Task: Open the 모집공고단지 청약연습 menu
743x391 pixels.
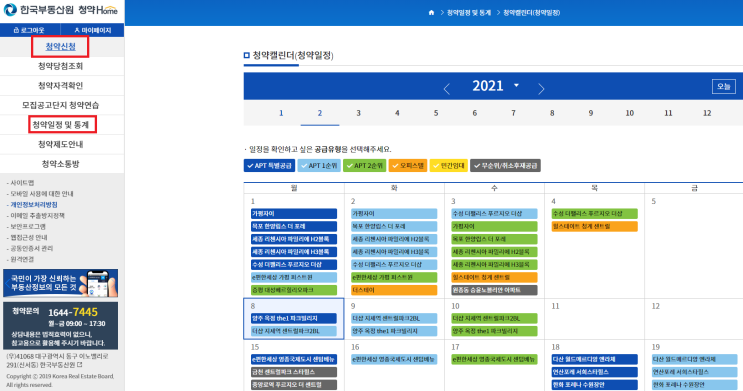Action: click(x=60, y=105)
